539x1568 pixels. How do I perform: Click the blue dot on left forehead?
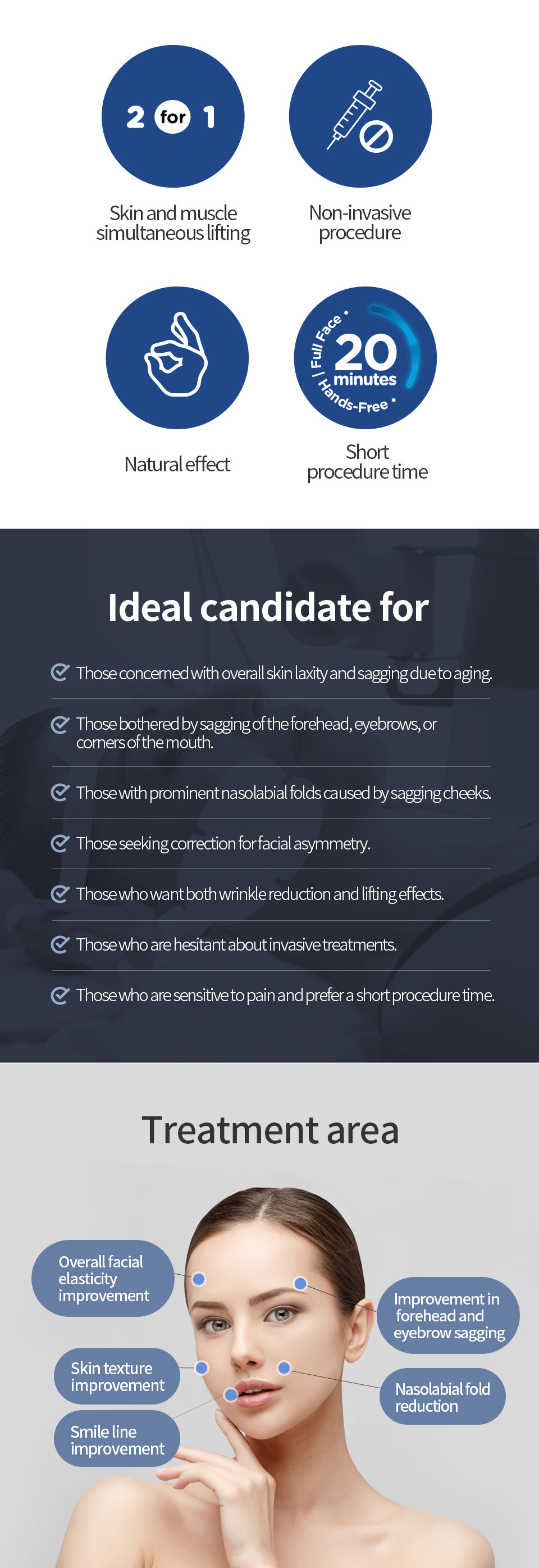tap(198, 1279)
